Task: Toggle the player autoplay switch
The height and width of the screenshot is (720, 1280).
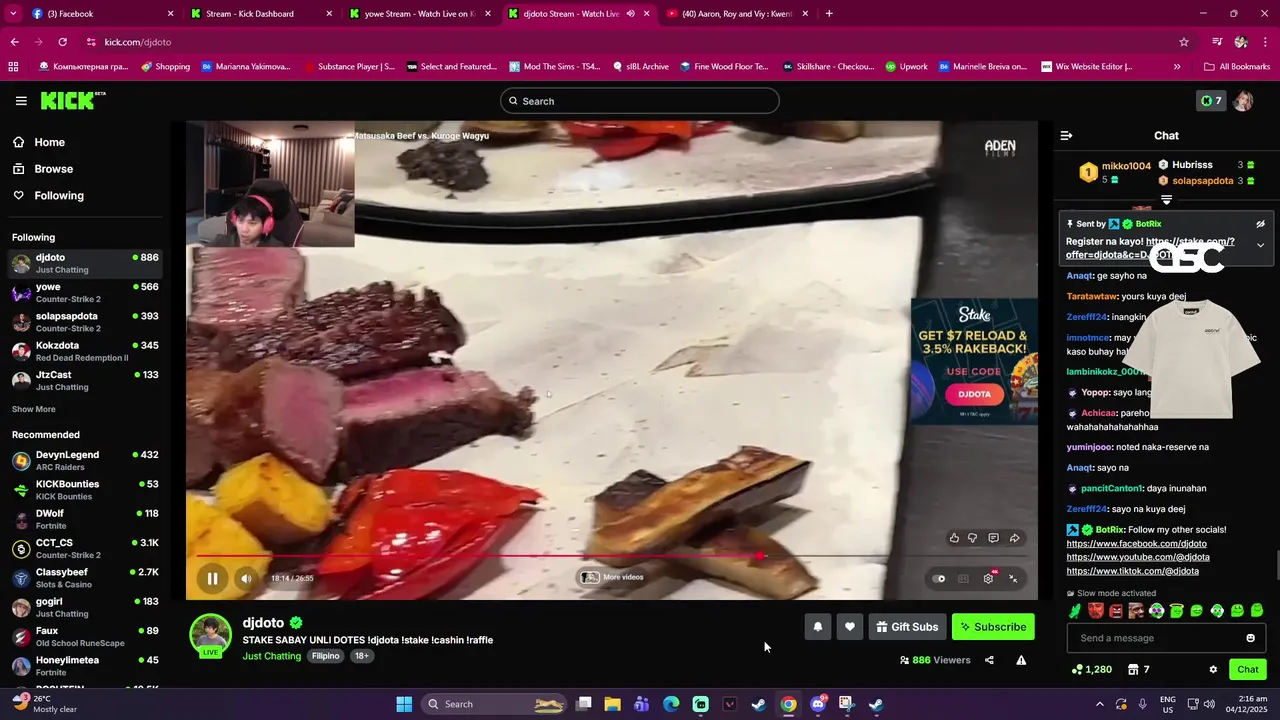Action: [x=938, y=578]
